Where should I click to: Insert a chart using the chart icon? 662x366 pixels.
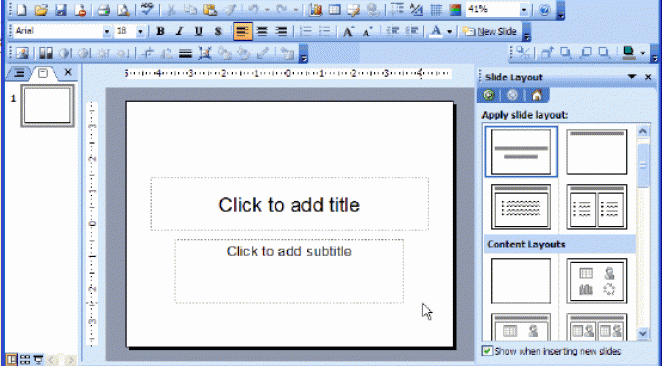[315, 10]
